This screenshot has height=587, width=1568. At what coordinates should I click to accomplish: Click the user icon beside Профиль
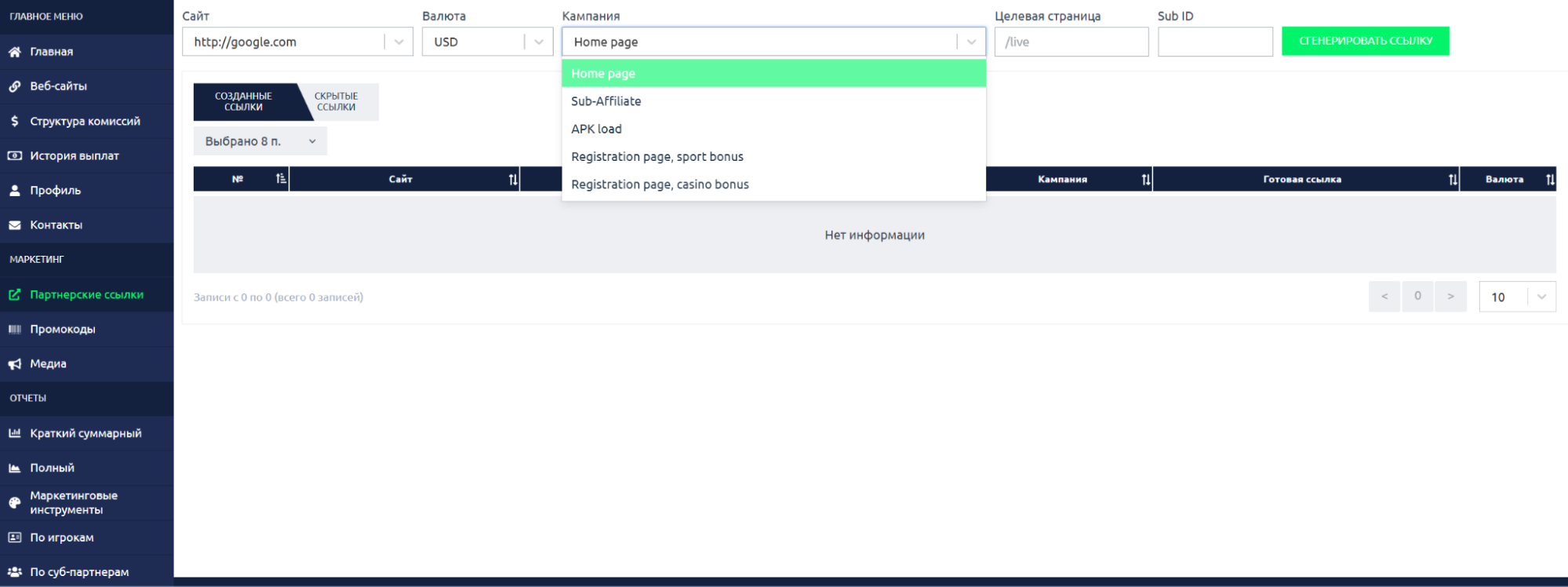click(15, 191)
